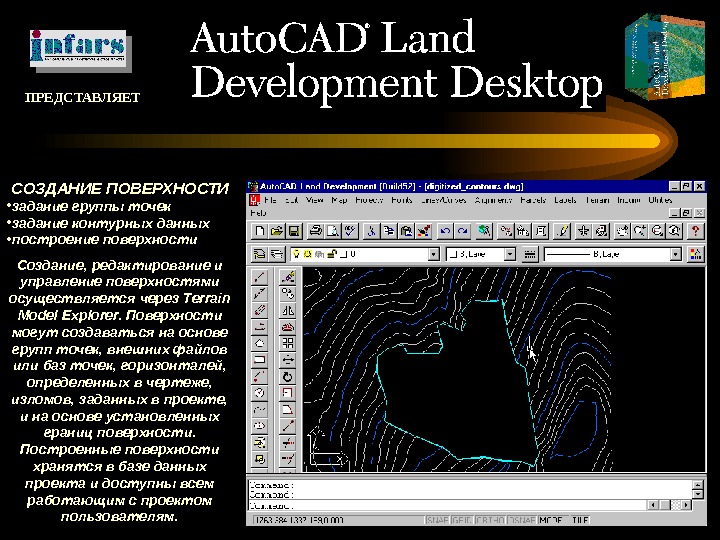Toggle TILE mode in status bar
This screenshot has width=720, height=540.
tap(580, 520)
